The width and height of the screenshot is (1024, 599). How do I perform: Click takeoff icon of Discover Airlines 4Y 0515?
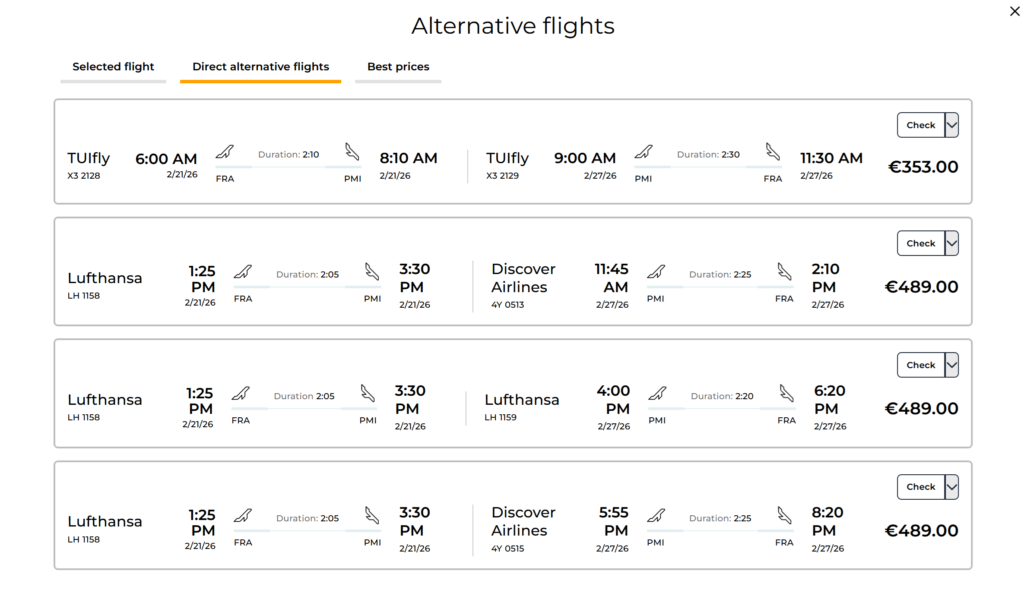[x=656, y=516]
